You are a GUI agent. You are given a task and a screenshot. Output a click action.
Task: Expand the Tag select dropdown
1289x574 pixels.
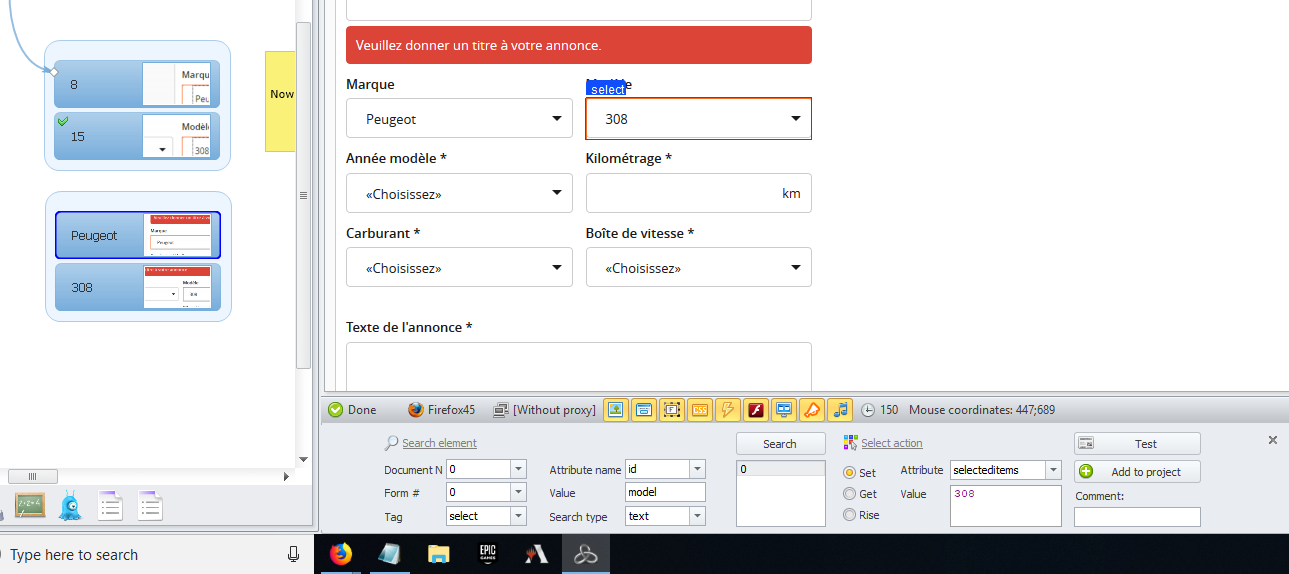point(518,516)
